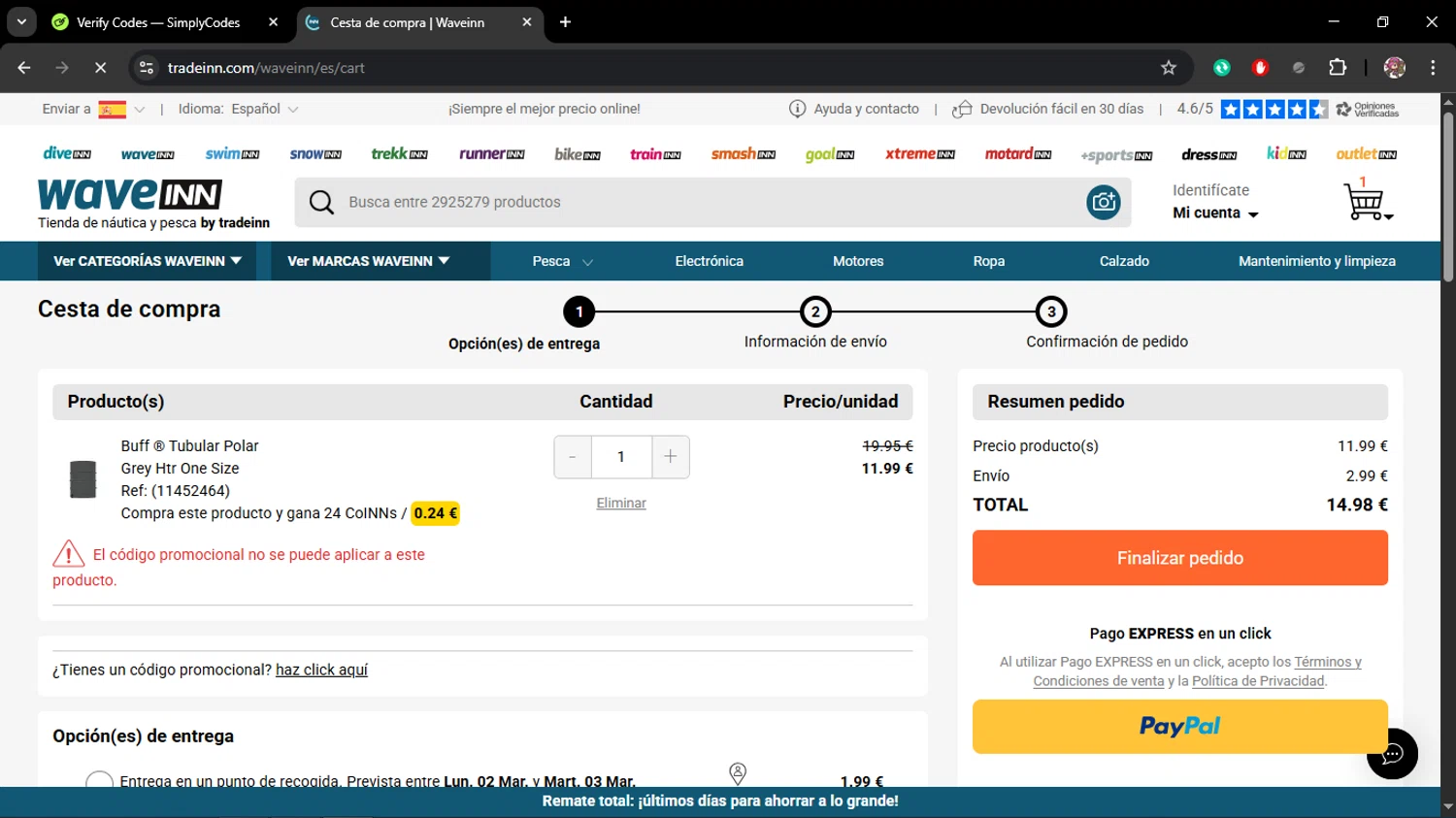
Task: Click the 4.6/5 verified reviews rating
Action: click(x=1287, y=109)
